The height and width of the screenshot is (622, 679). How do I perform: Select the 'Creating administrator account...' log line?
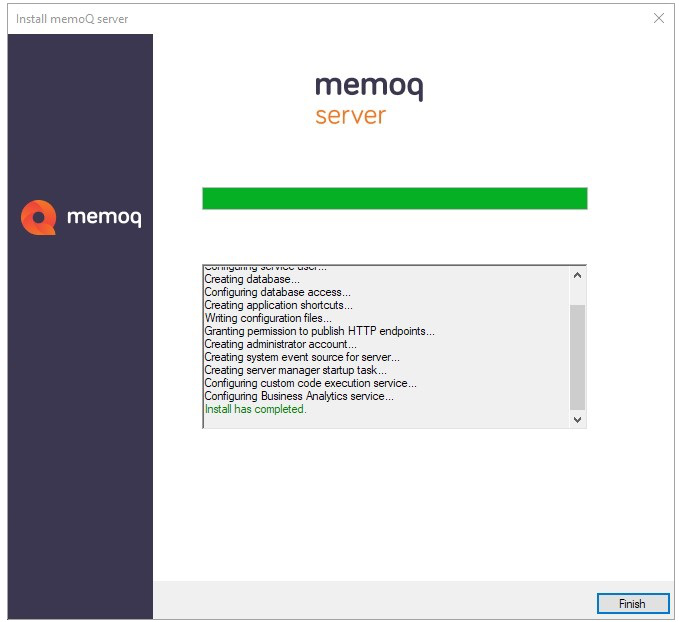point(280,344)
